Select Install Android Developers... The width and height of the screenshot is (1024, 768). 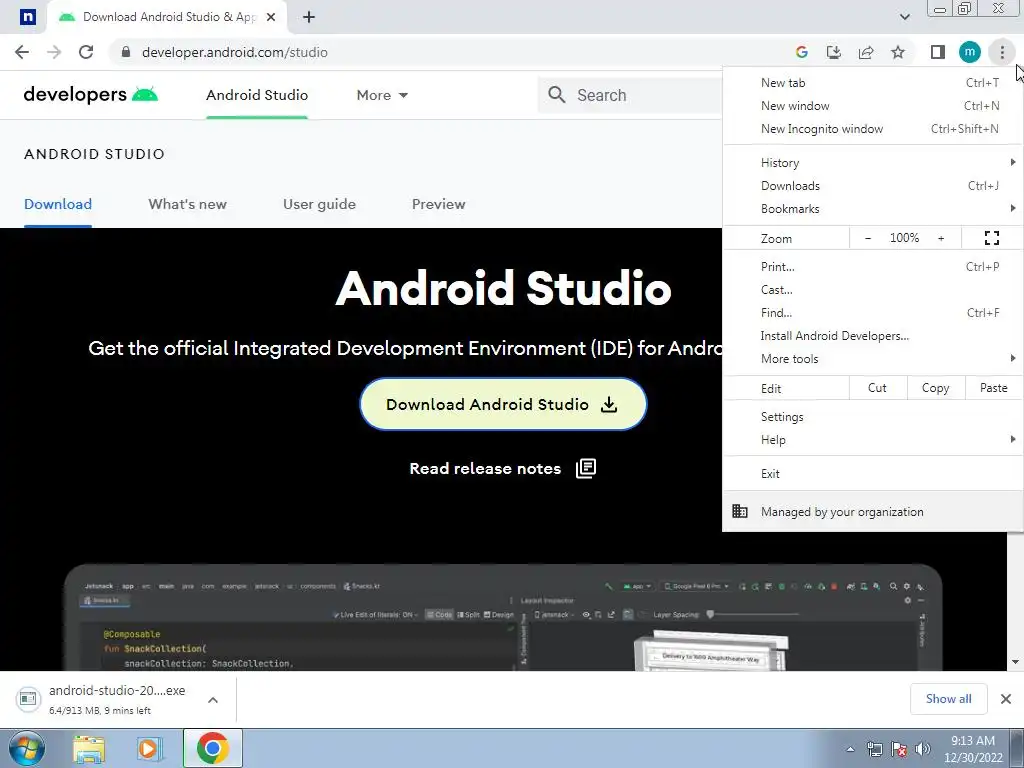pyautogui.click(x=873, y=336)
